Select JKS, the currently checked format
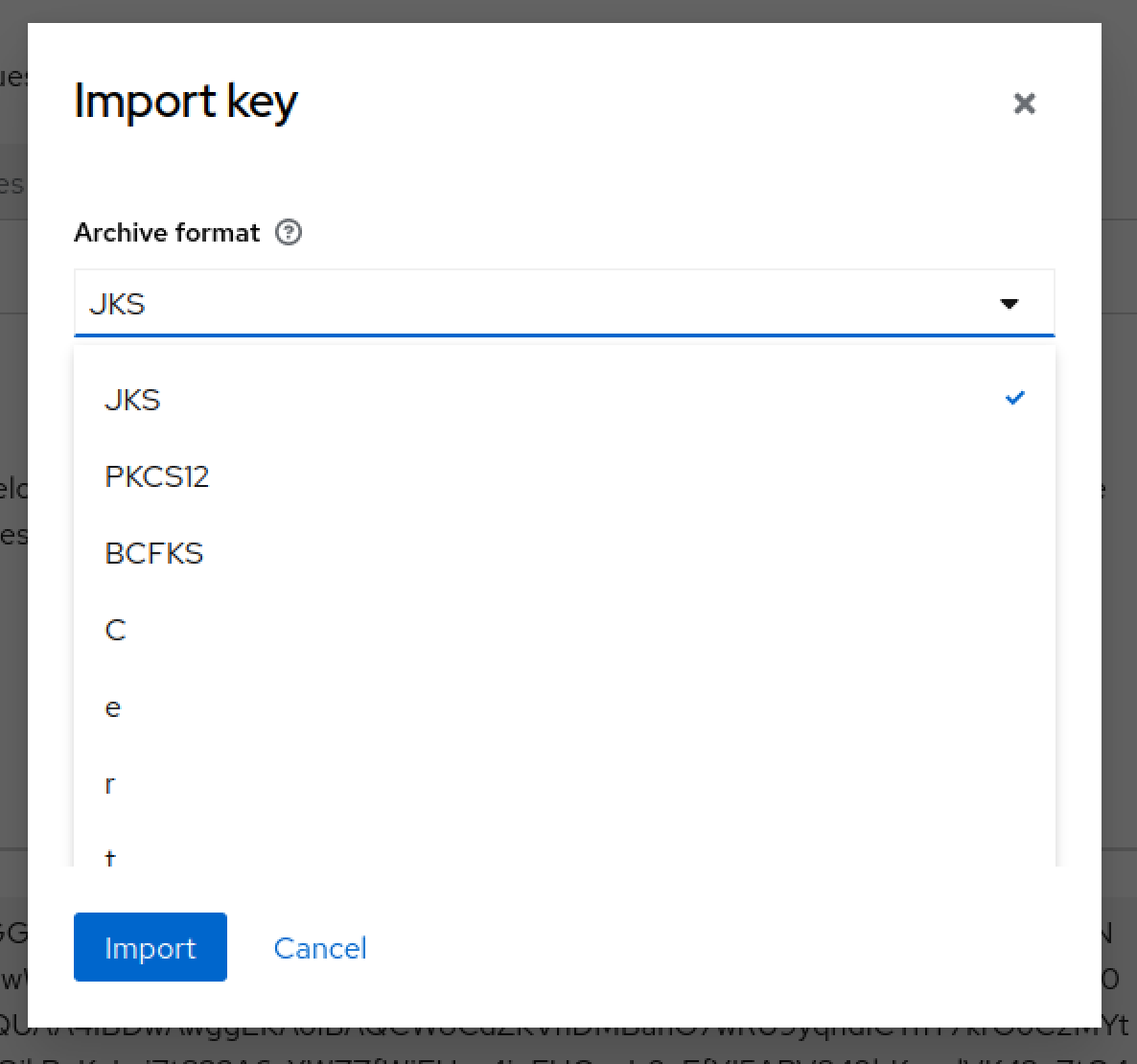This screenshot has width=1137, height=1064. 132,400
